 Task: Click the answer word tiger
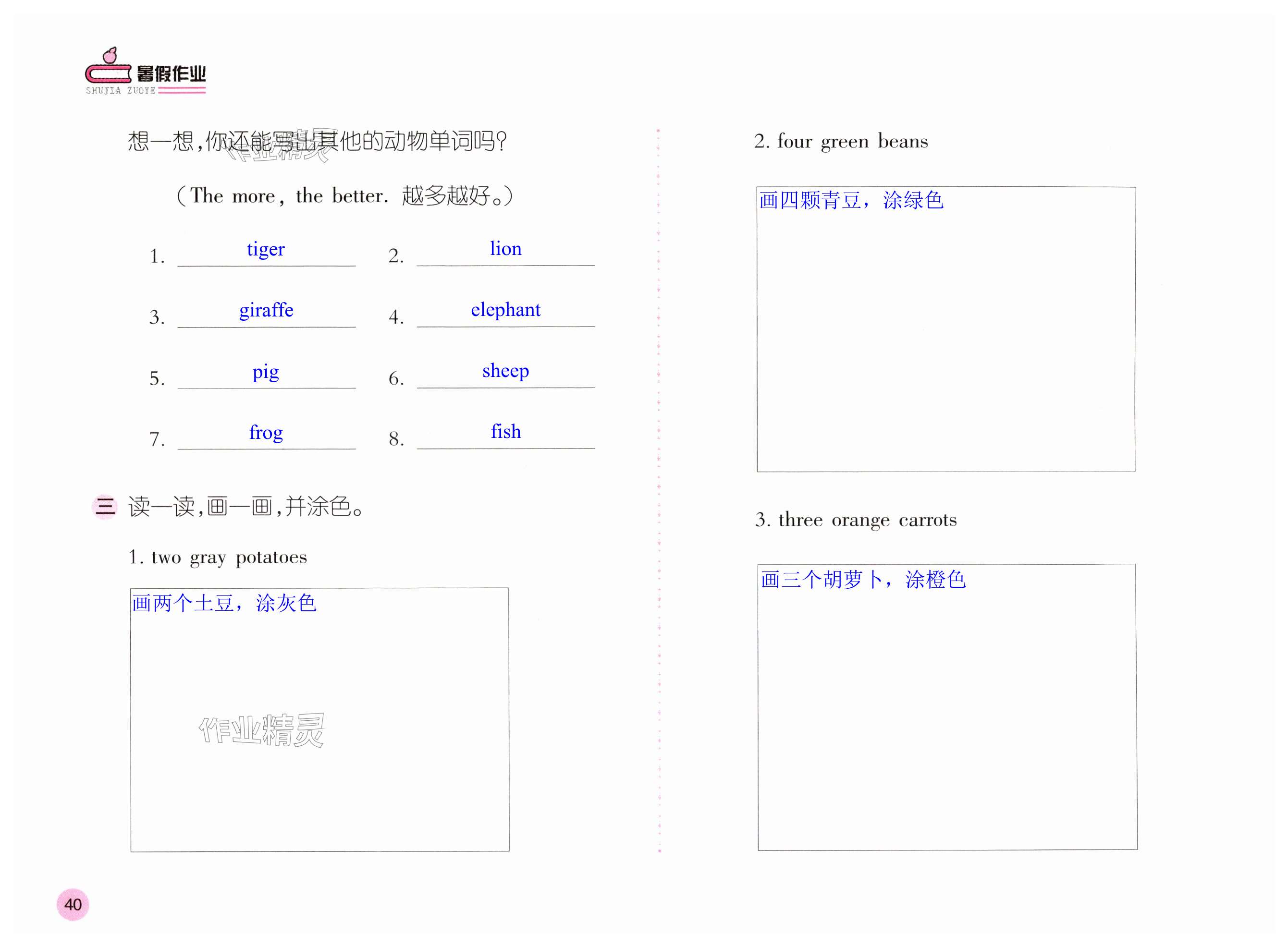click(265, 250)
